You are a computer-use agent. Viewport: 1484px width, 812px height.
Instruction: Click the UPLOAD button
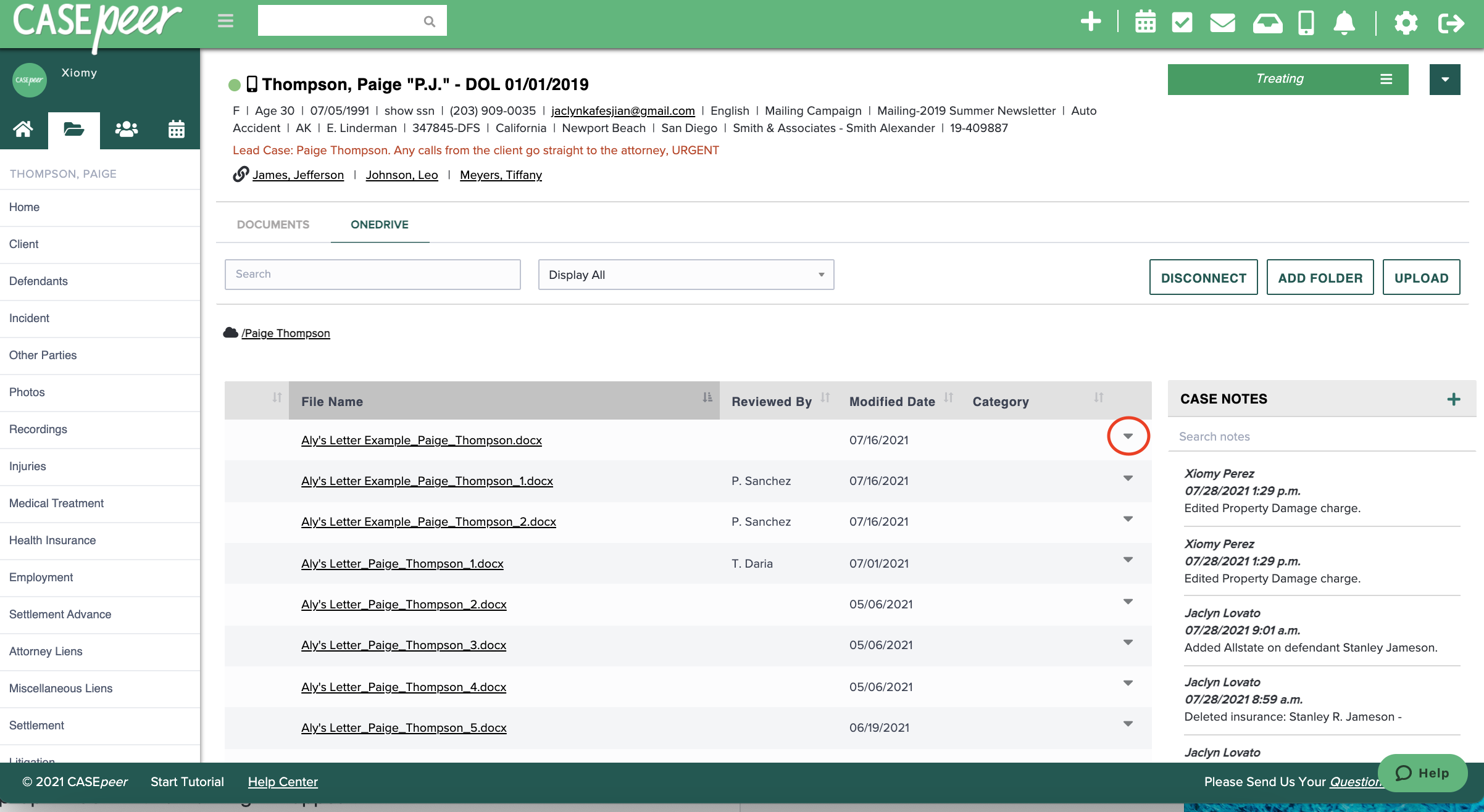click(x=1420, y=277)
